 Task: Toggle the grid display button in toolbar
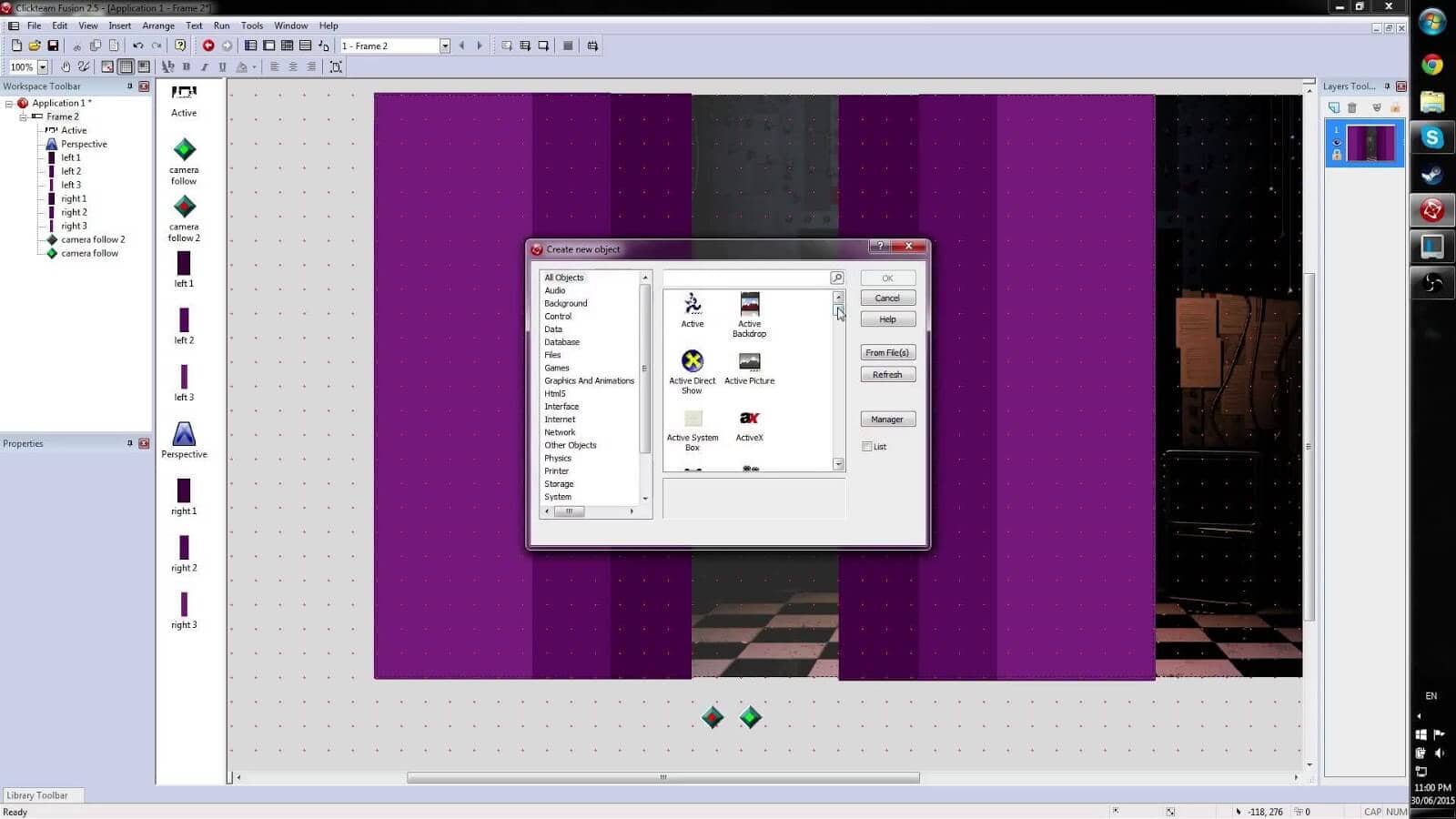pyautogui.click(x=126, y=66)
